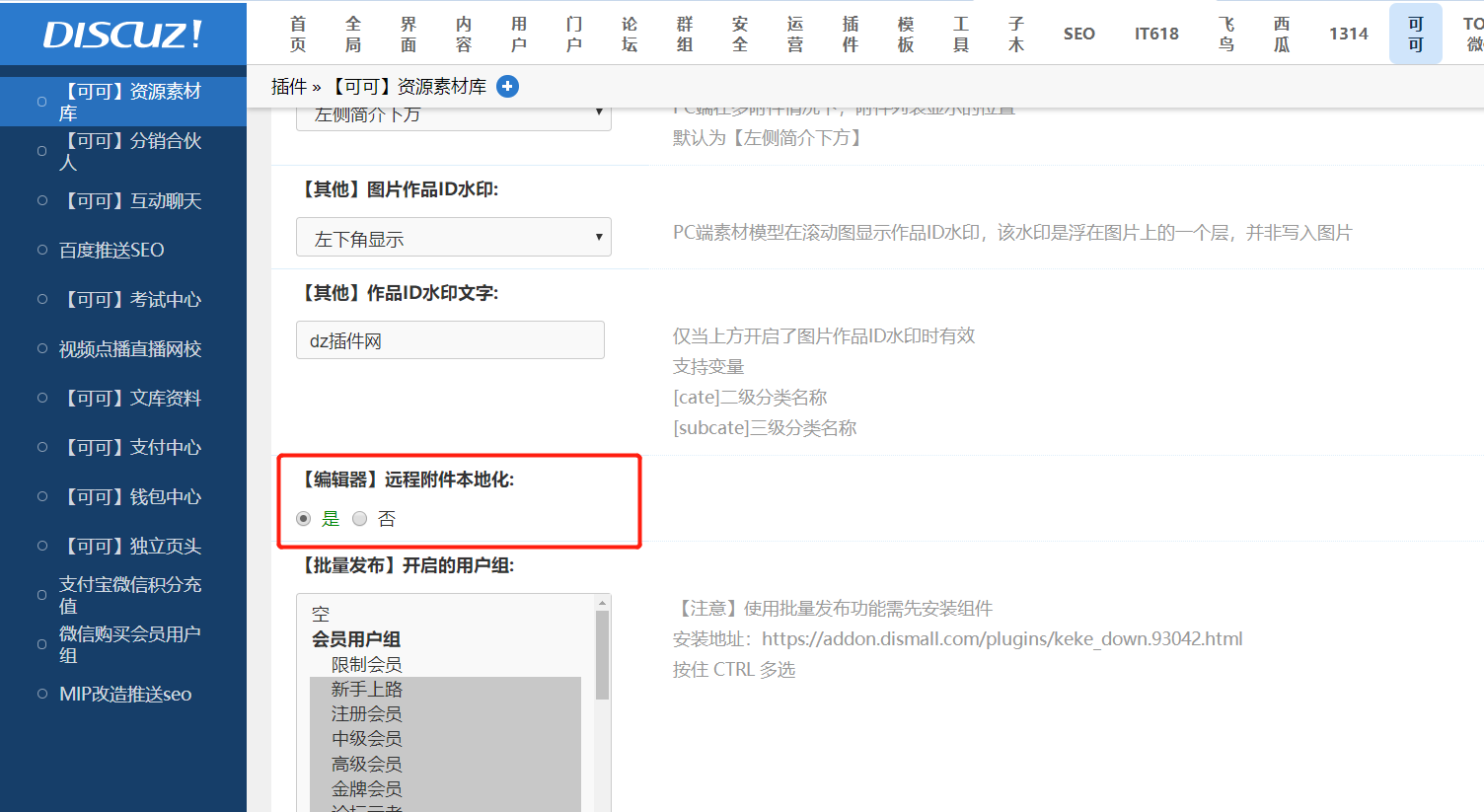This screenshot has height=812, width=1484.
Task: Open MIP改造推送seo in the sidebar
Action: 123,694
